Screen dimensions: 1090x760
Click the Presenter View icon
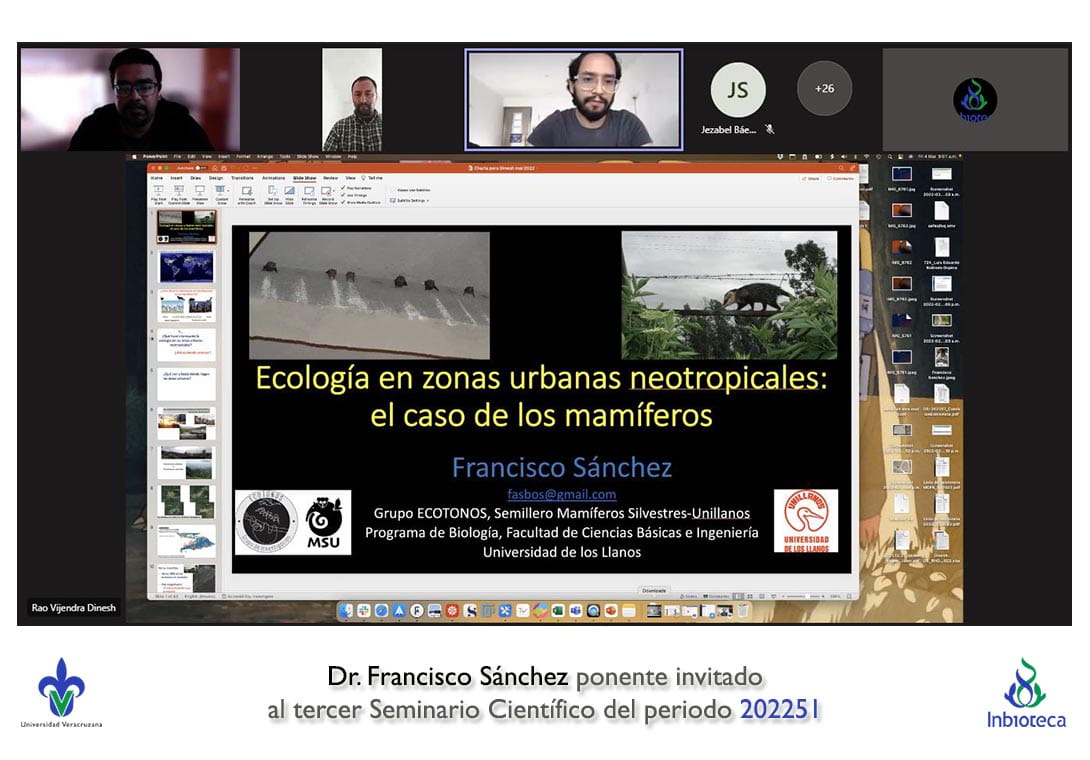point(199,191)
